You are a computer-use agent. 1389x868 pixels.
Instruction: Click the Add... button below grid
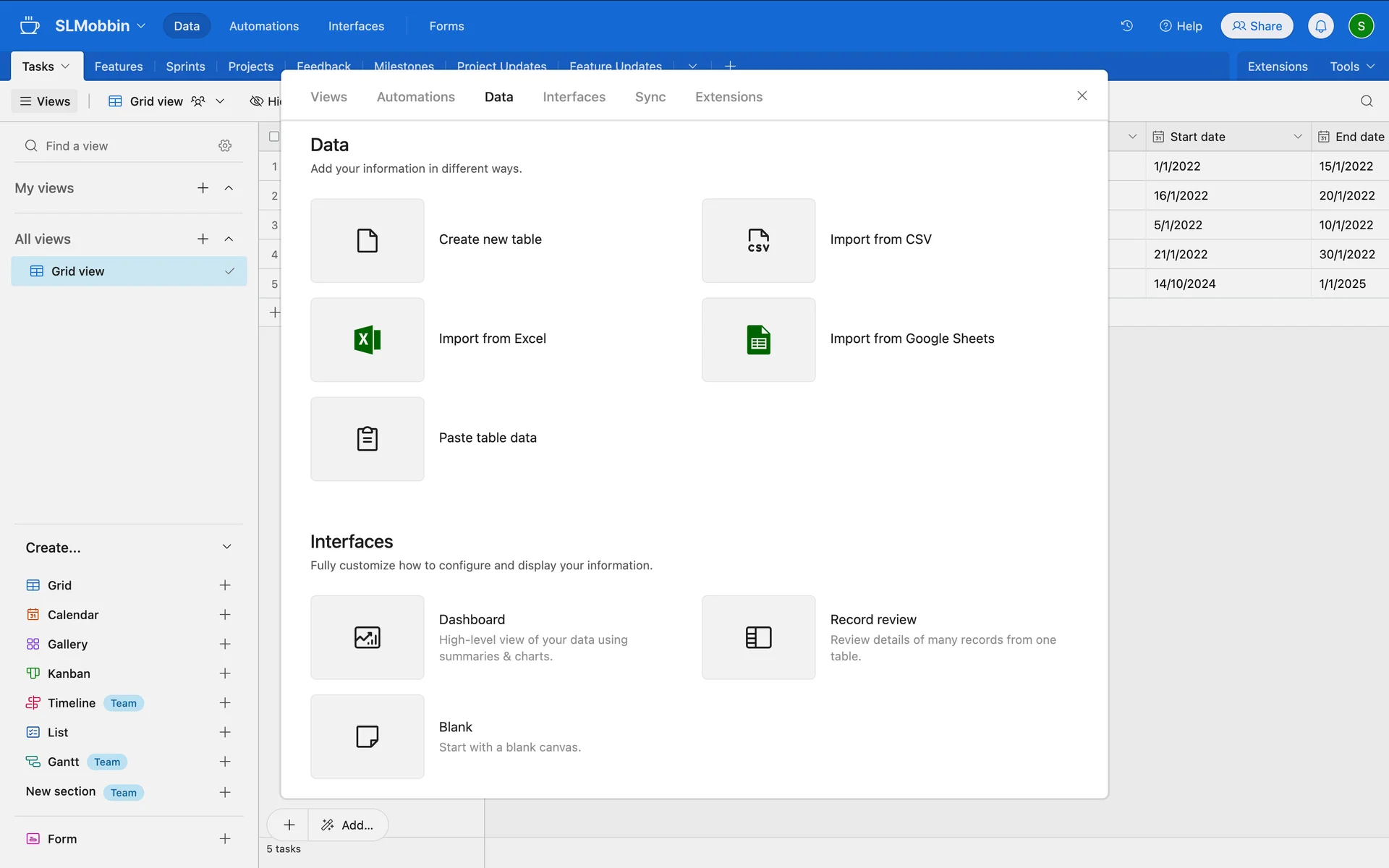pyautogui.click(x=348, y=825)
